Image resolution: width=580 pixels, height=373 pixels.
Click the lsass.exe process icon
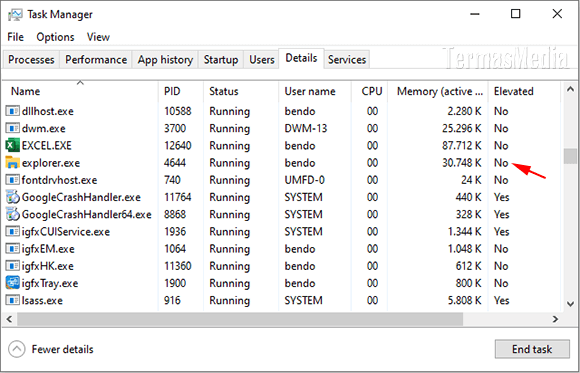click(x=12, y=300)
